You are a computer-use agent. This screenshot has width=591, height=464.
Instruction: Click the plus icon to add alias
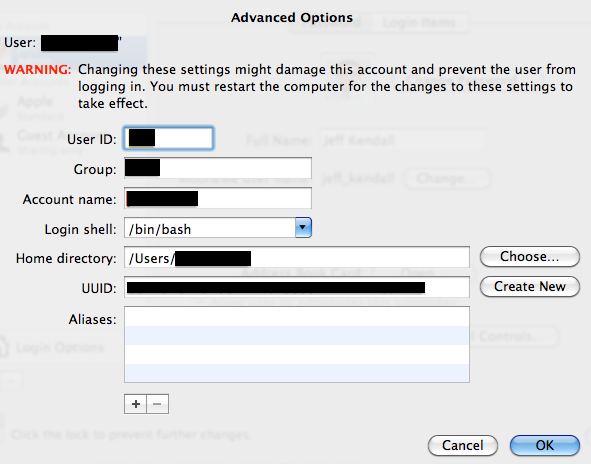(x=135, y=404)
